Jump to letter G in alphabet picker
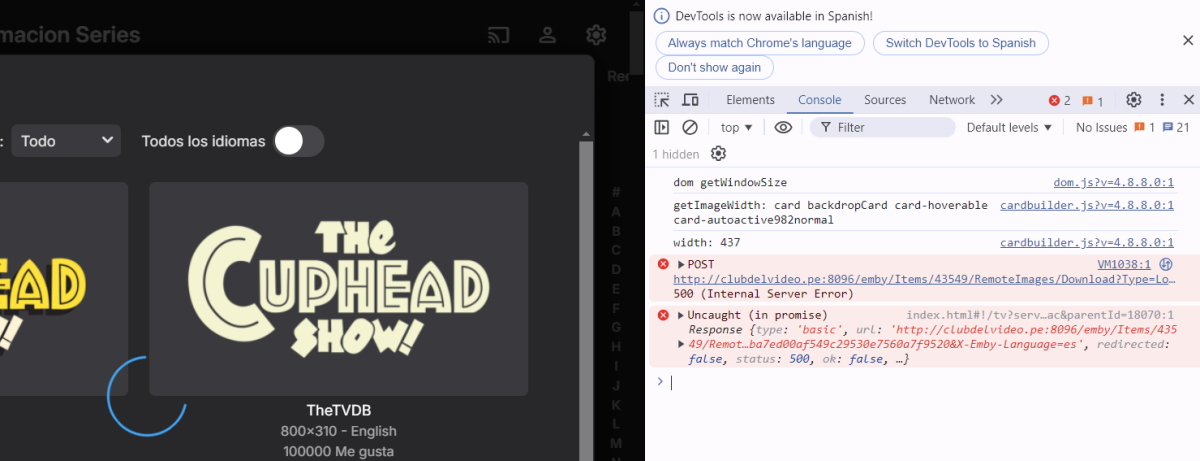Screen dimensions: 1200x461 point(616,327)
